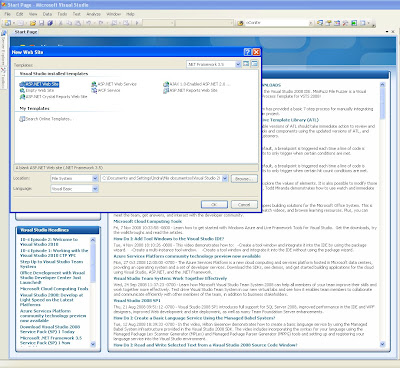This screenshot has height=368, width=400.
Task: Choose ASP.NET Reports Web Site template
Action: [x=190, y=90]
